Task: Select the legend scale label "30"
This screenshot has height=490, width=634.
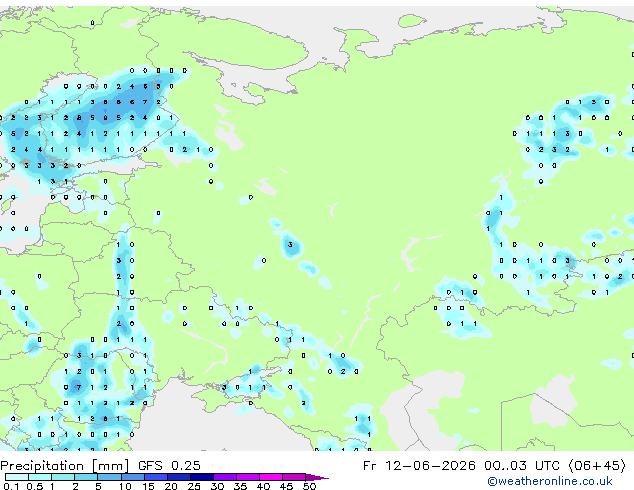Action: click(217, 486)
